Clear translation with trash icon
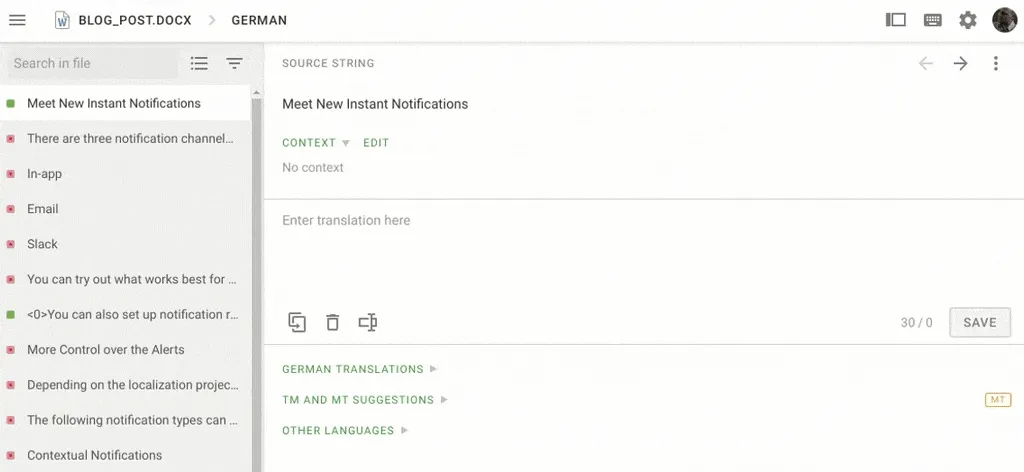The width and height of the screenshot is (1024, 472). (x=332, y=322)
